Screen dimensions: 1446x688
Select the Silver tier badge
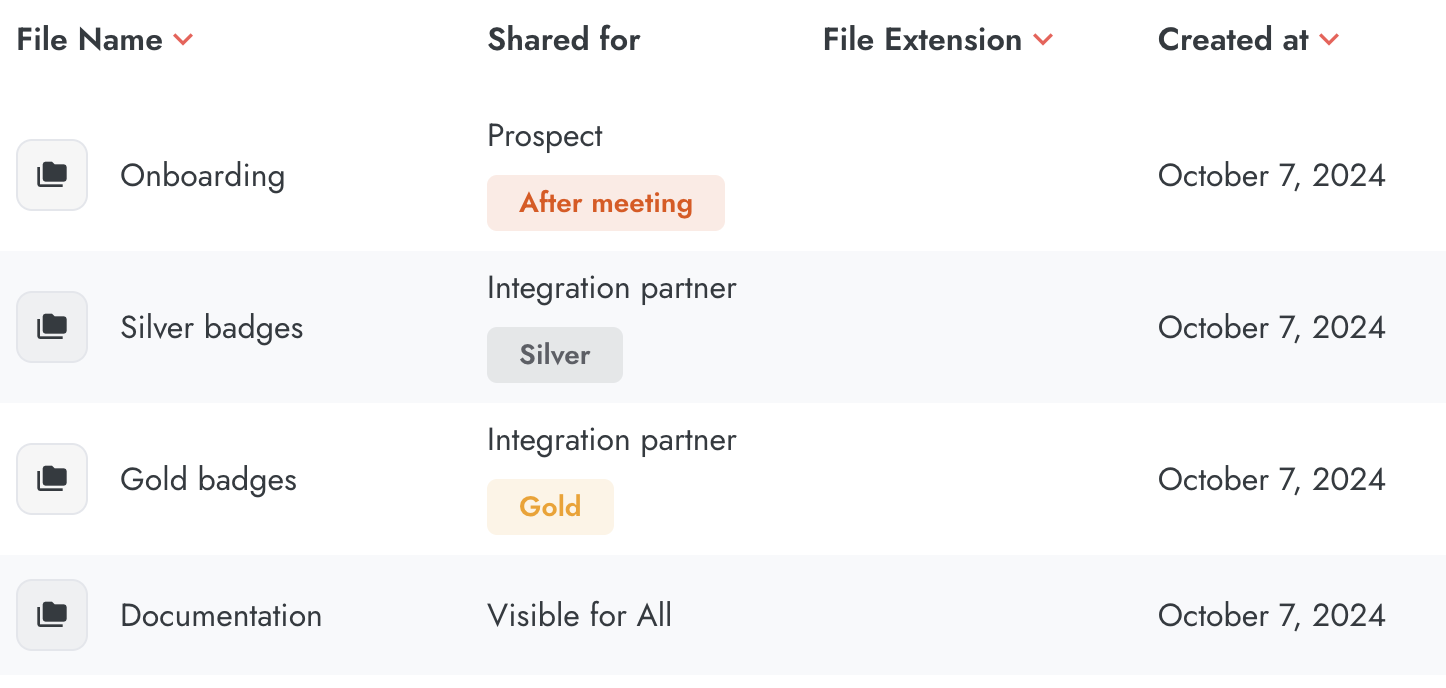point(554,355)
